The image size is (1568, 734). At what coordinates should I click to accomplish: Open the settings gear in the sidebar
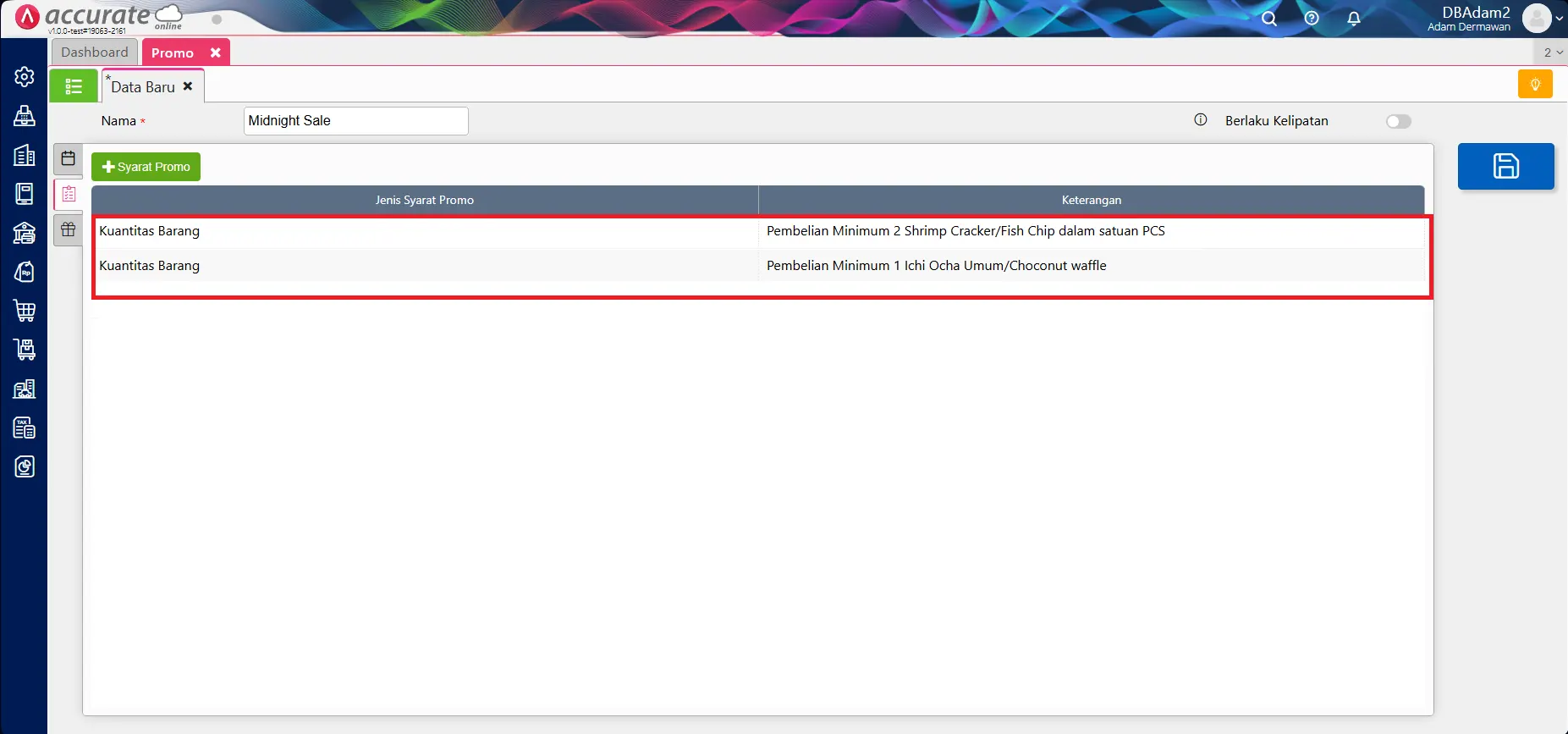25,77
